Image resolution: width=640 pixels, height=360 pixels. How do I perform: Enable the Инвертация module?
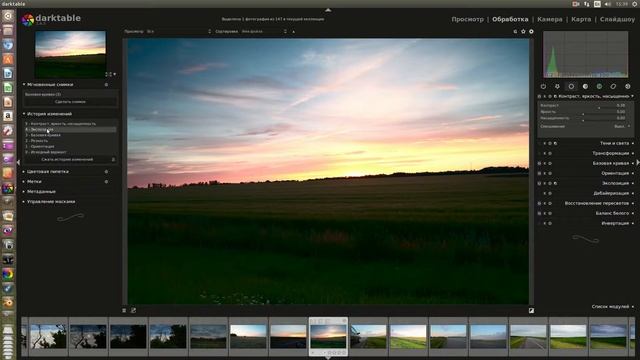tap(540, 223)
